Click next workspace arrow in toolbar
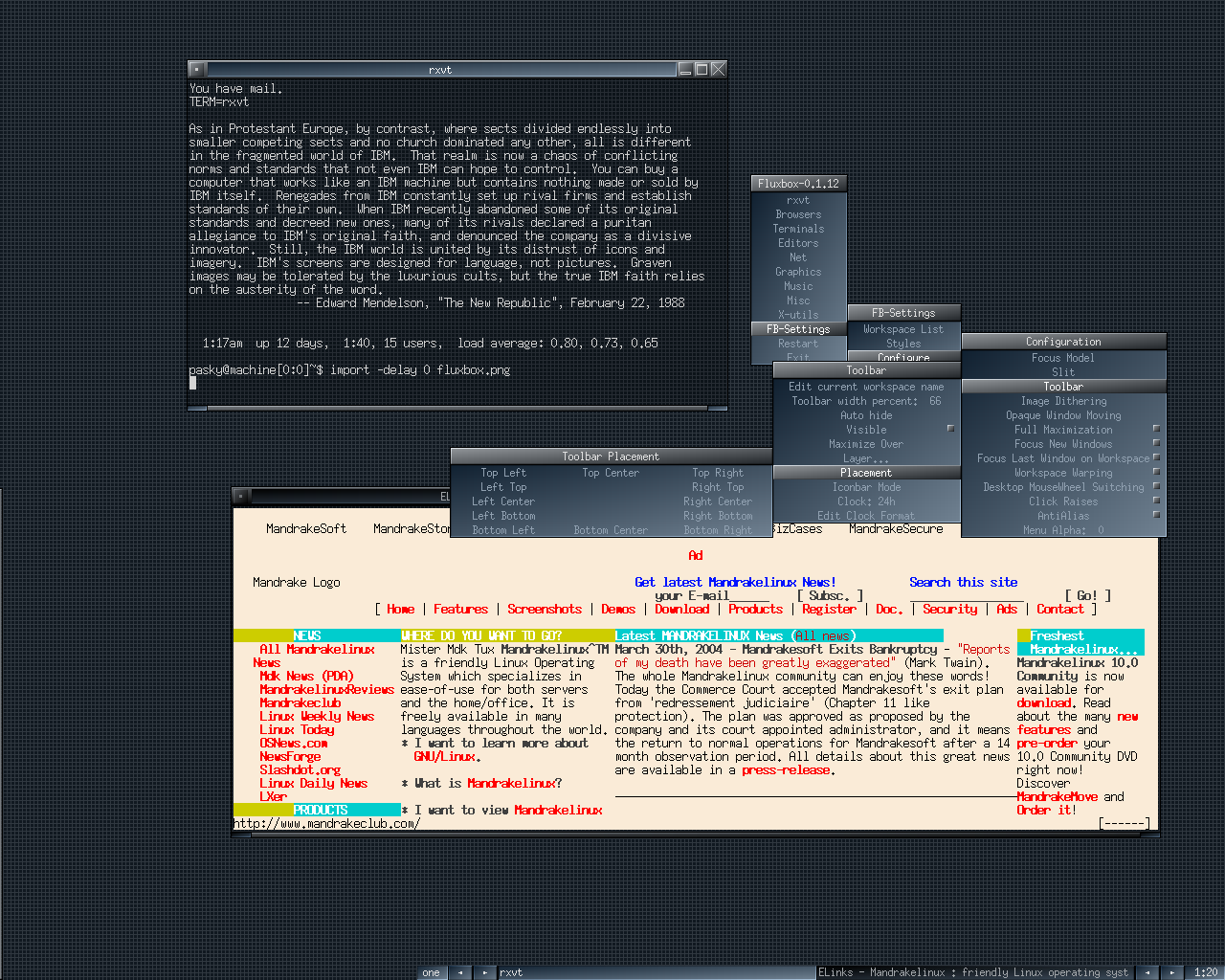Image resolution: width=1225 pixels, height=980 pixels. tap(485, 972)
